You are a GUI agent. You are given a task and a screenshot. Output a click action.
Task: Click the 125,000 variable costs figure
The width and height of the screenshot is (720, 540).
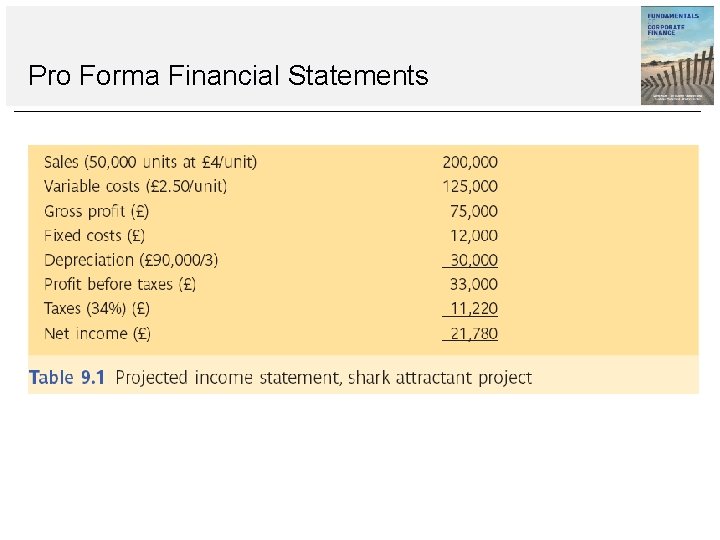(x=470, y=186)
